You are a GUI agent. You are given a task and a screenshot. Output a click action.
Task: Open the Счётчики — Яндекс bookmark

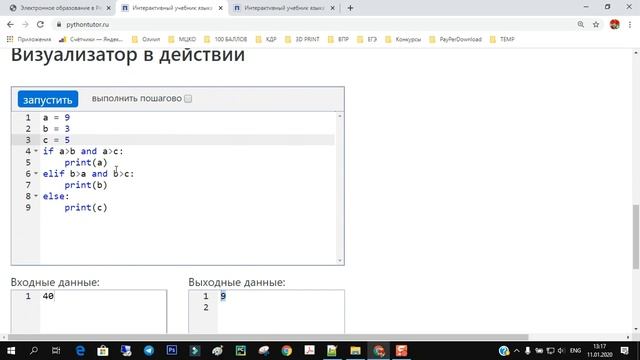(x=91, y=39)
